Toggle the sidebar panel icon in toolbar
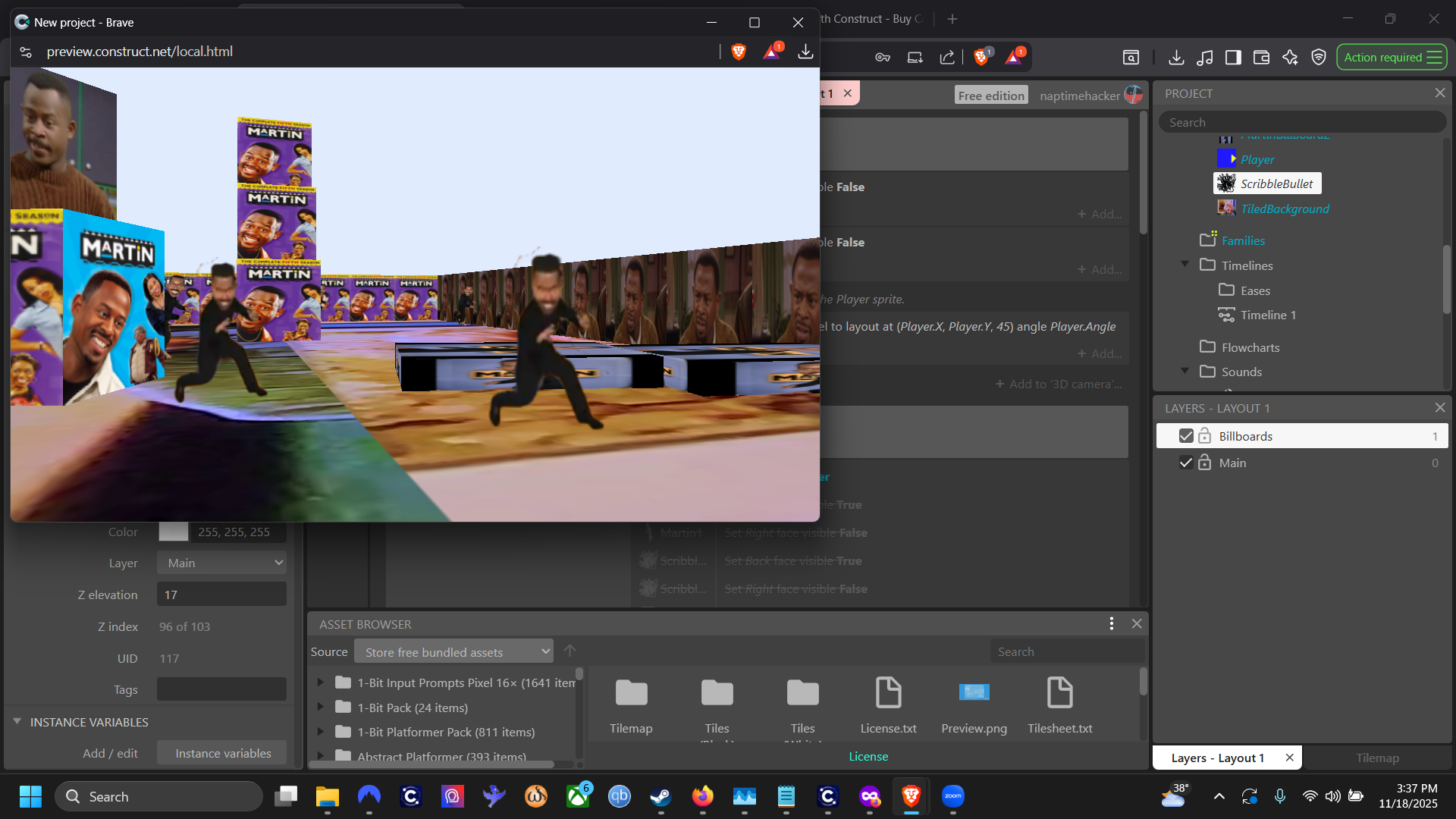This screenshot has height=819, width=1456. click(1233, 58)
